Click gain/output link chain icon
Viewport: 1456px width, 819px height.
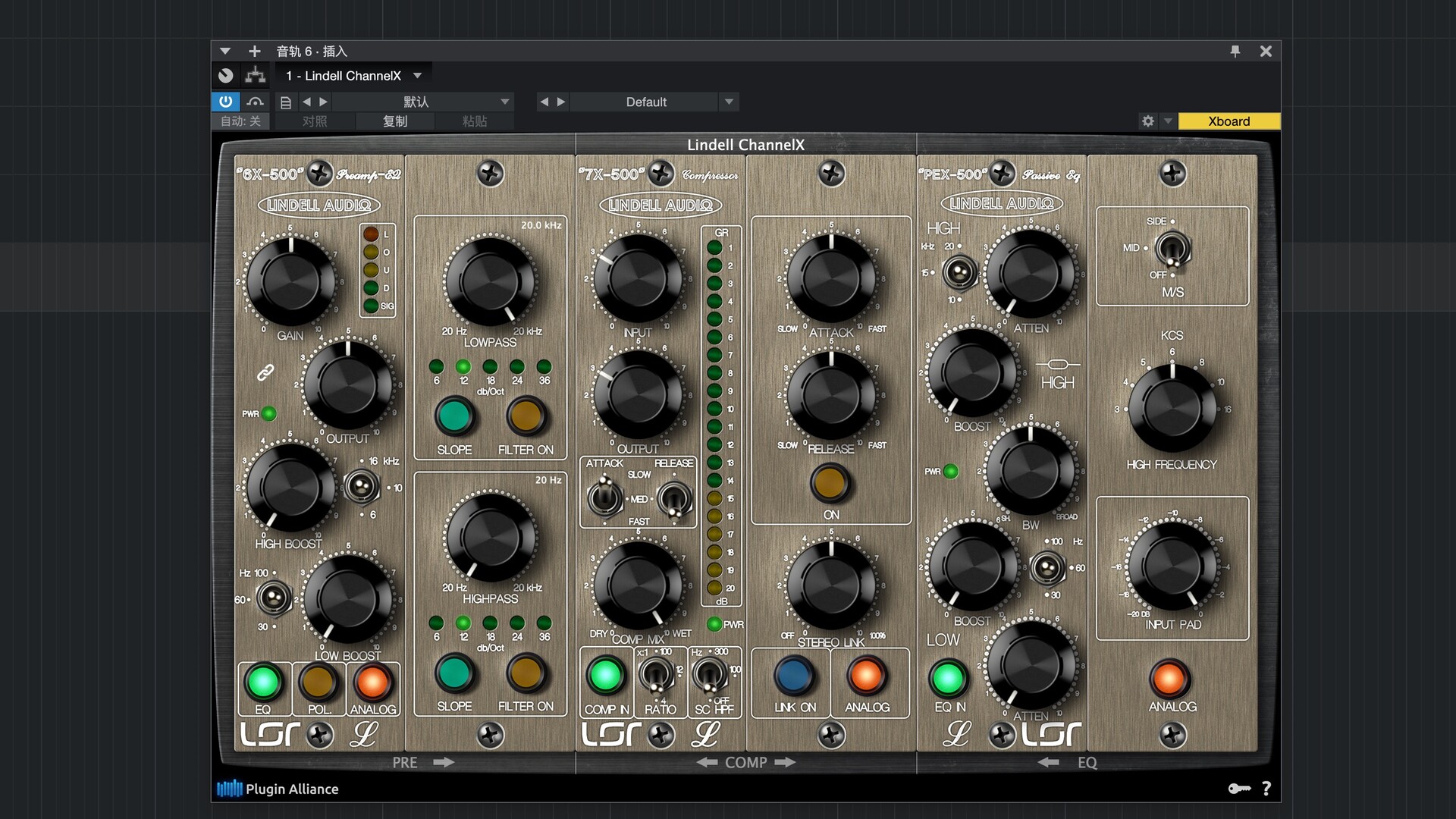pyautogui.click(x=265, y=372)
